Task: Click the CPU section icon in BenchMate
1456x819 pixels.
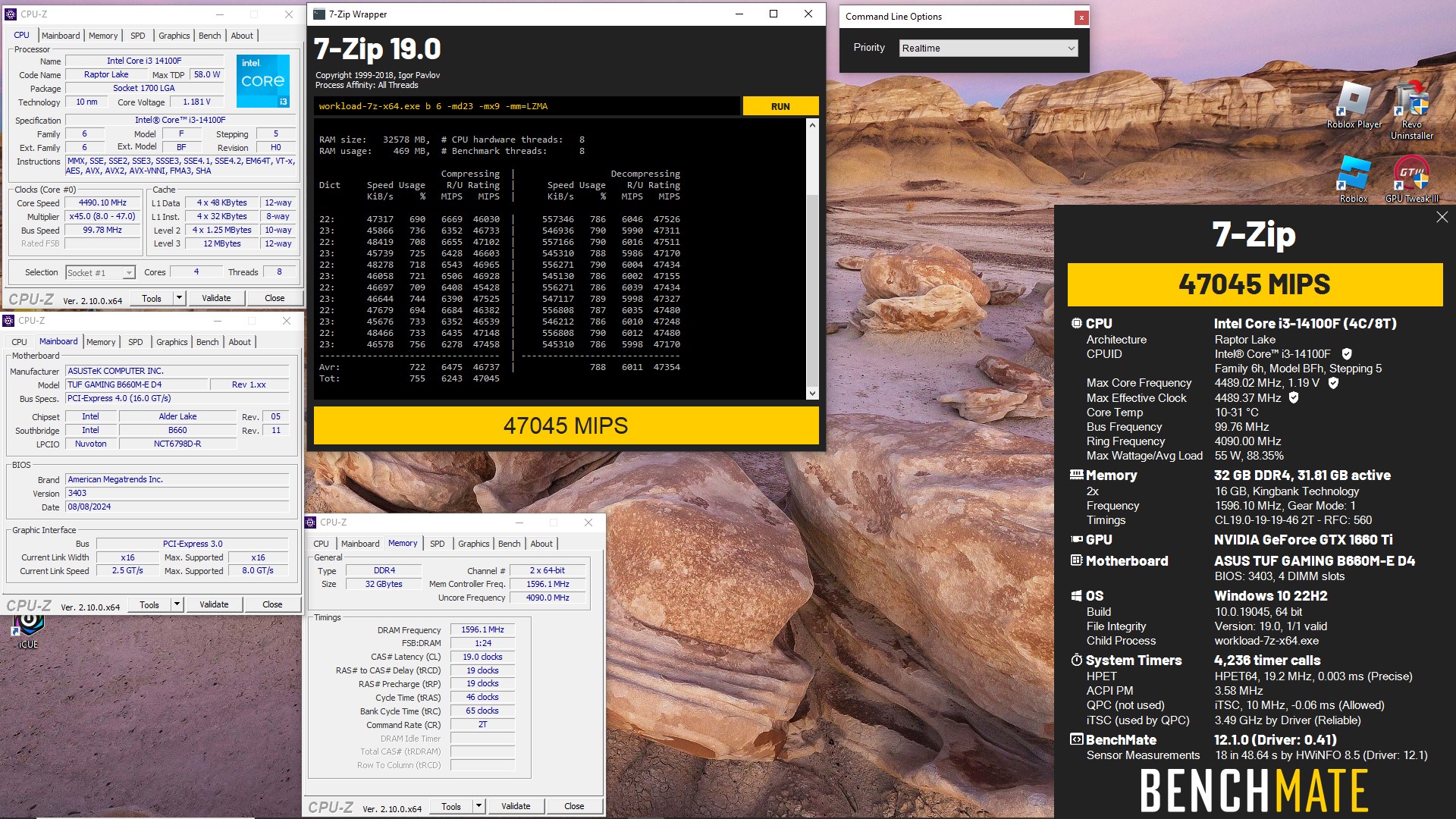Action: click(1076, 323)
